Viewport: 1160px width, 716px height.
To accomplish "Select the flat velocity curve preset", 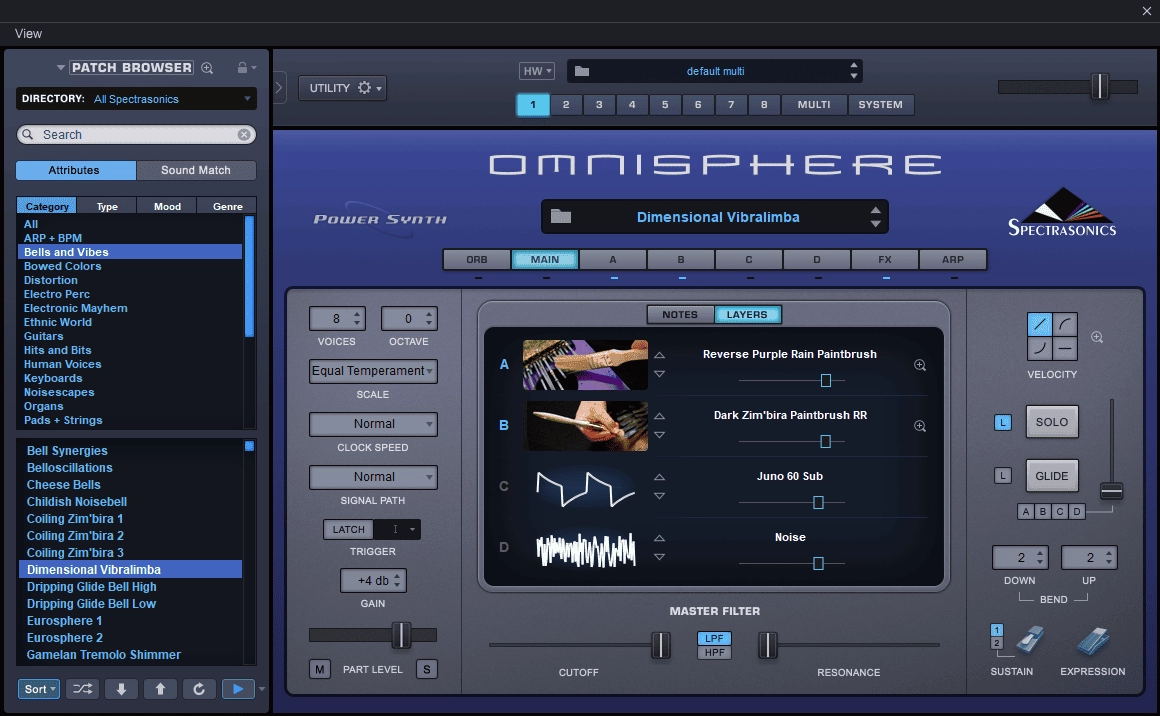I will point(1065,348).
